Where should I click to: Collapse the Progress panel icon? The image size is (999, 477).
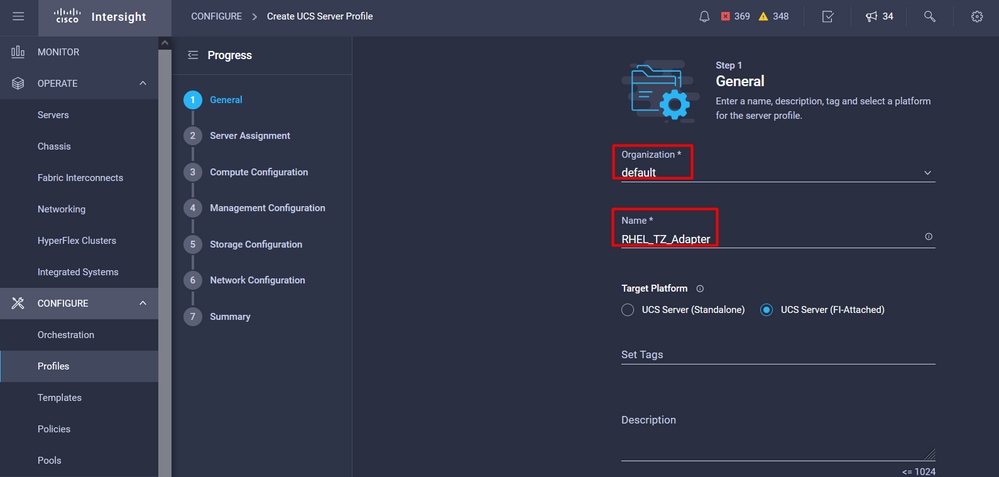coord(192,55)
